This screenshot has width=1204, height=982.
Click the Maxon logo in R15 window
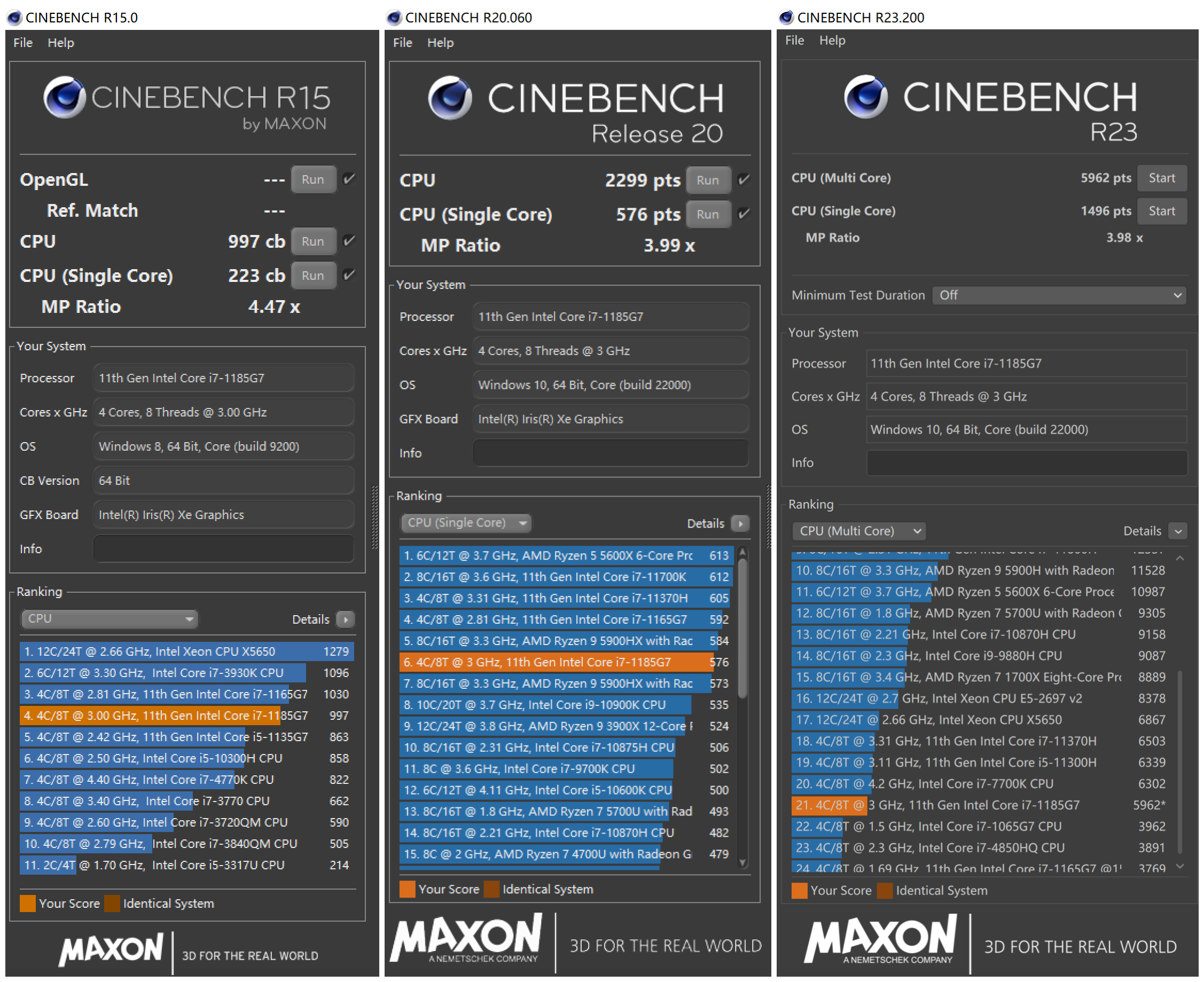point(111,950)
